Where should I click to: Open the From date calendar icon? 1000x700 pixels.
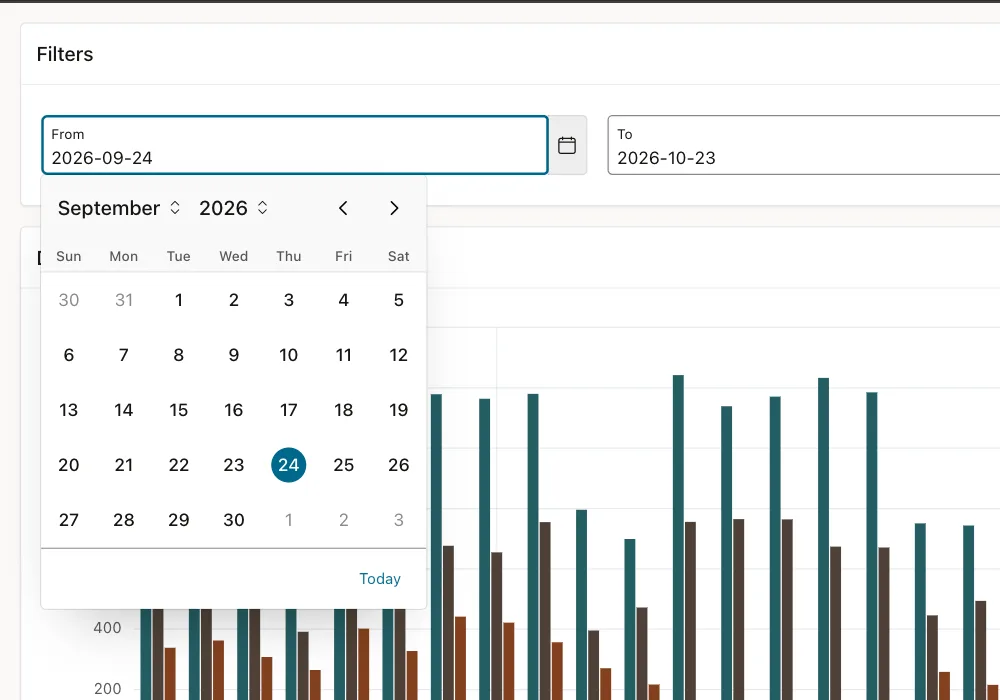pos(567,145)
